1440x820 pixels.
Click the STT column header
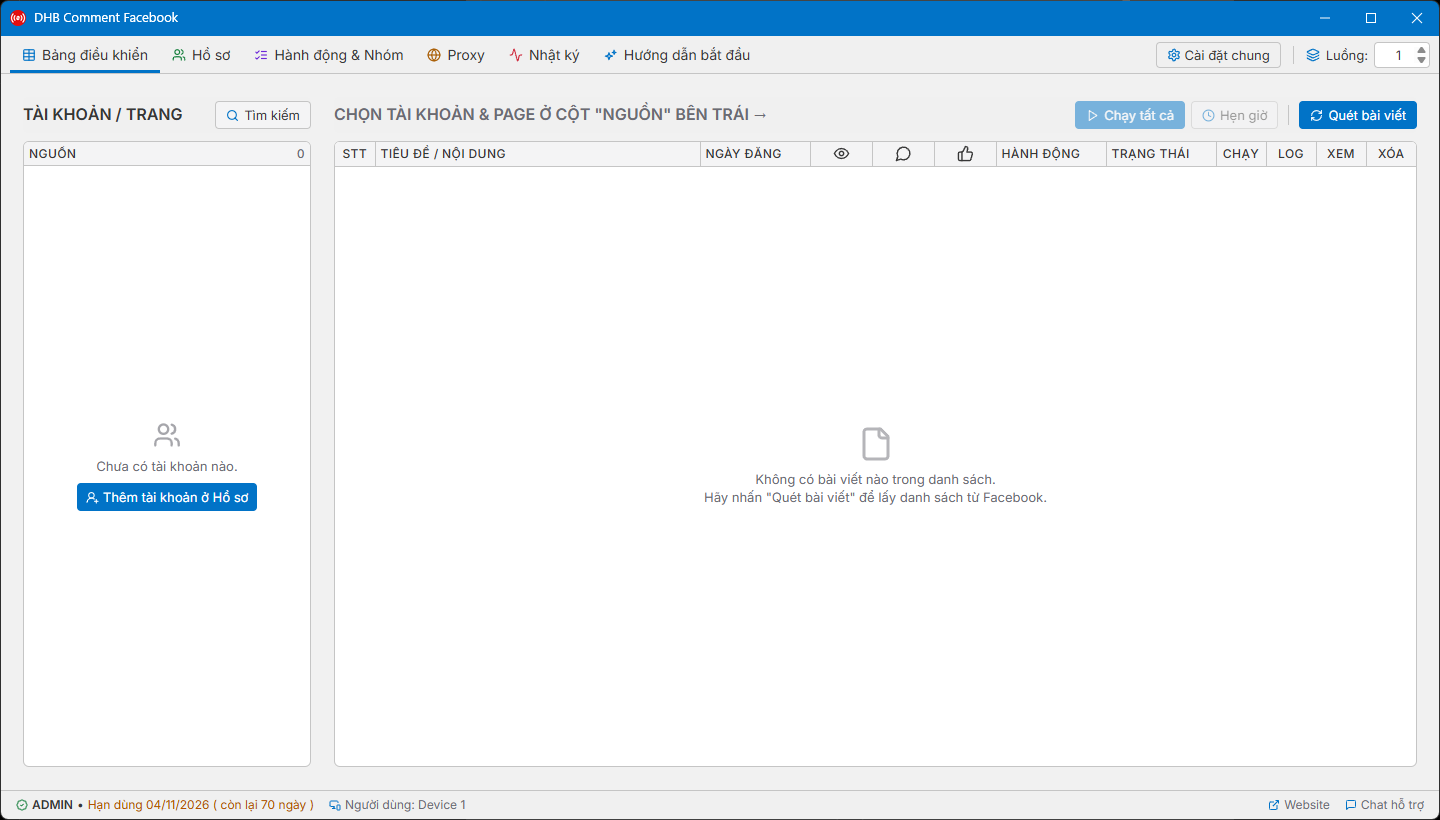point(355,154)
